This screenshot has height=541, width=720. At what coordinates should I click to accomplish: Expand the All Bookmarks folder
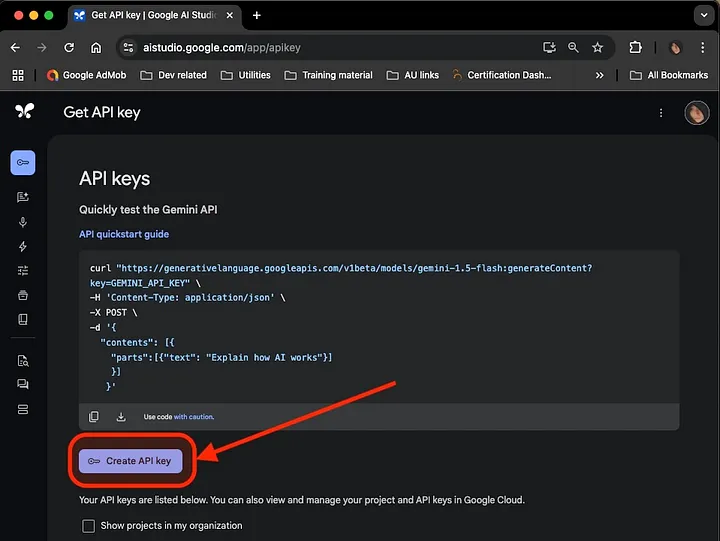click(x=669, y=75)
